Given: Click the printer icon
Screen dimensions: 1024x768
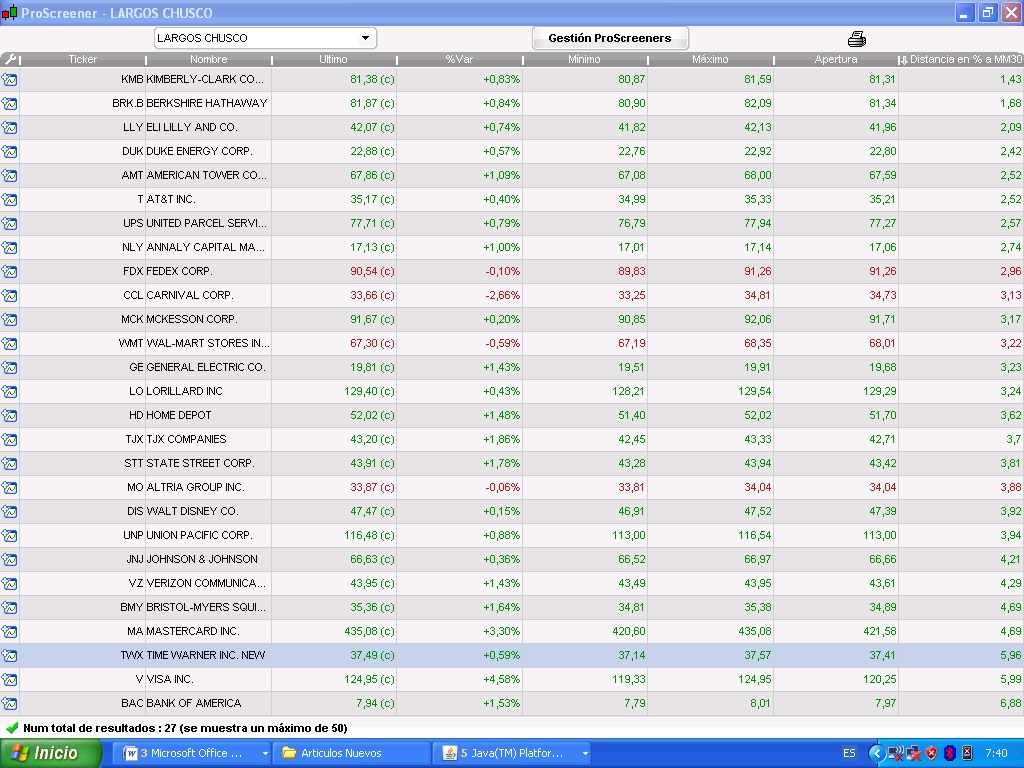Looking at the screenshot, I should click(x=857, y=39).
